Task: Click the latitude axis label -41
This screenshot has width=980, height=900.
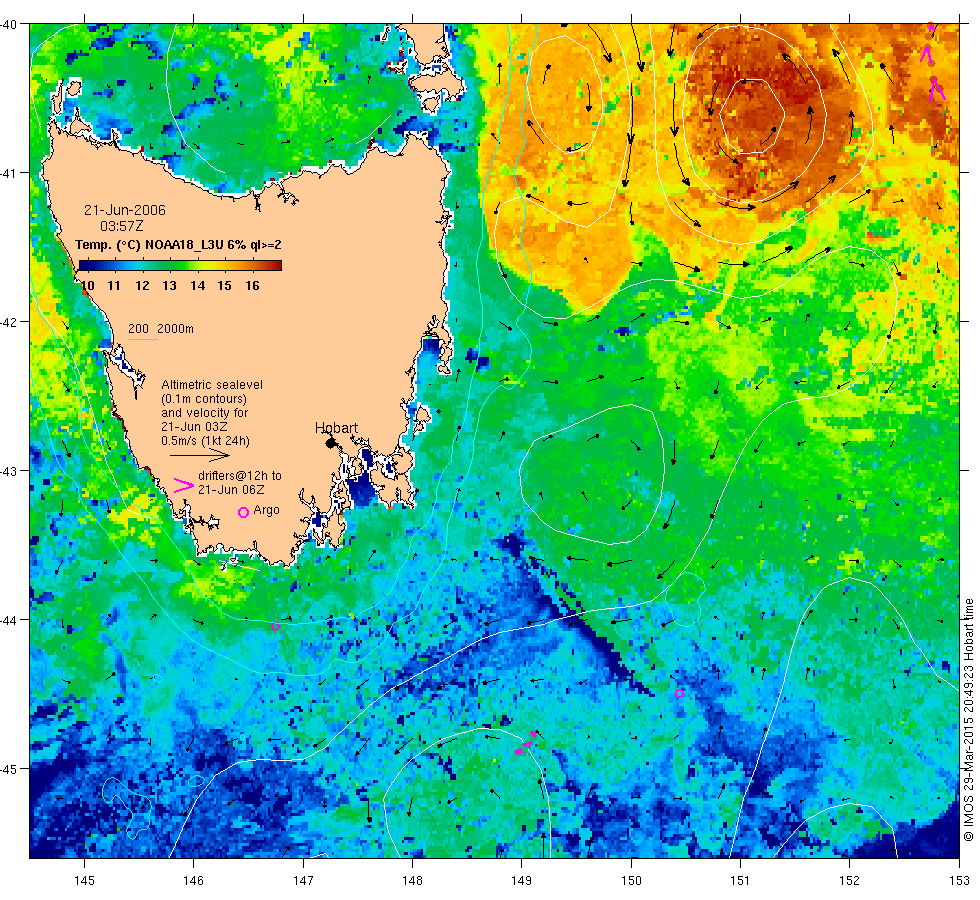Action: coord(9,172)
